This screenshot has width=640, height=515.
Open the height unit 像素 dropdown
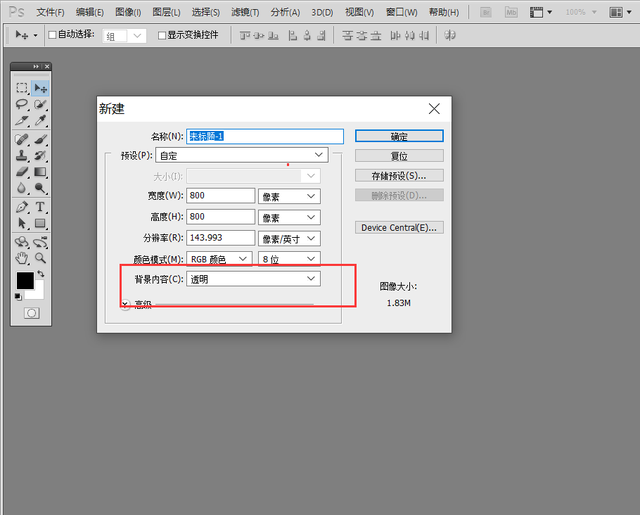pyautogui.click(x=289, y=218)
